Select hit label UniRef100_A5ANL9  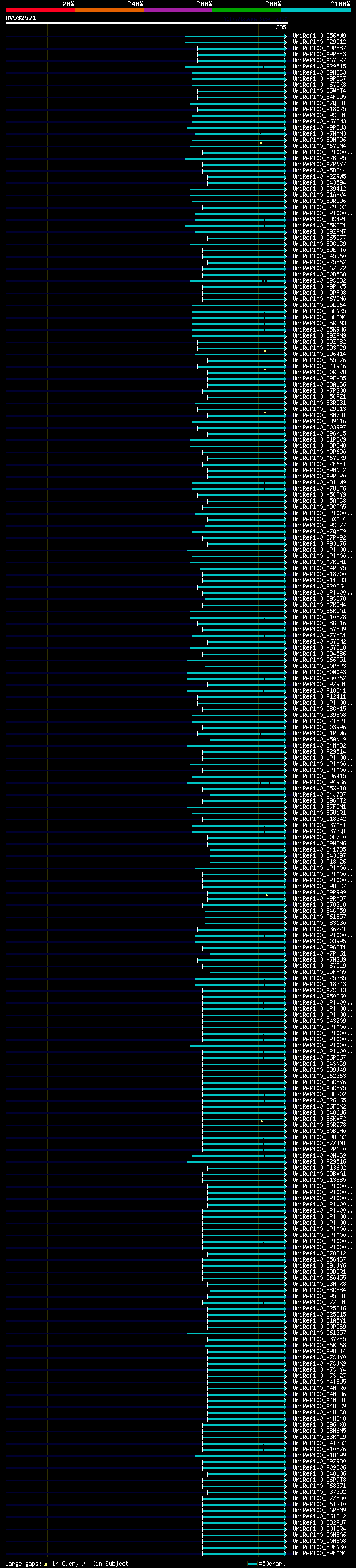pyautogui.click(x=319, y=739)
